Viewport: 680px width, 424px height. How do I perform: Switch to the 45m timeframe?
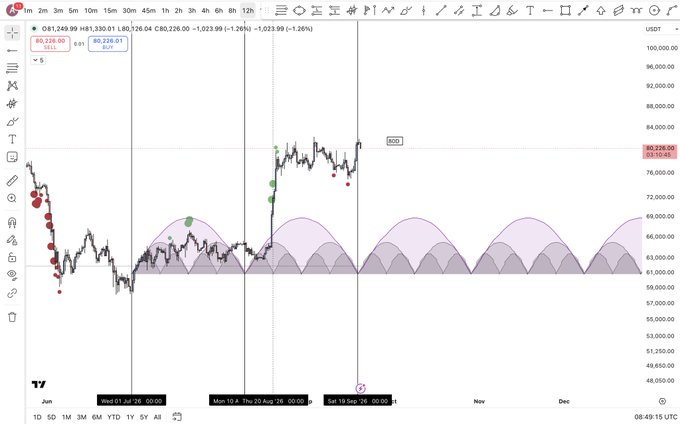click(148, 10)
